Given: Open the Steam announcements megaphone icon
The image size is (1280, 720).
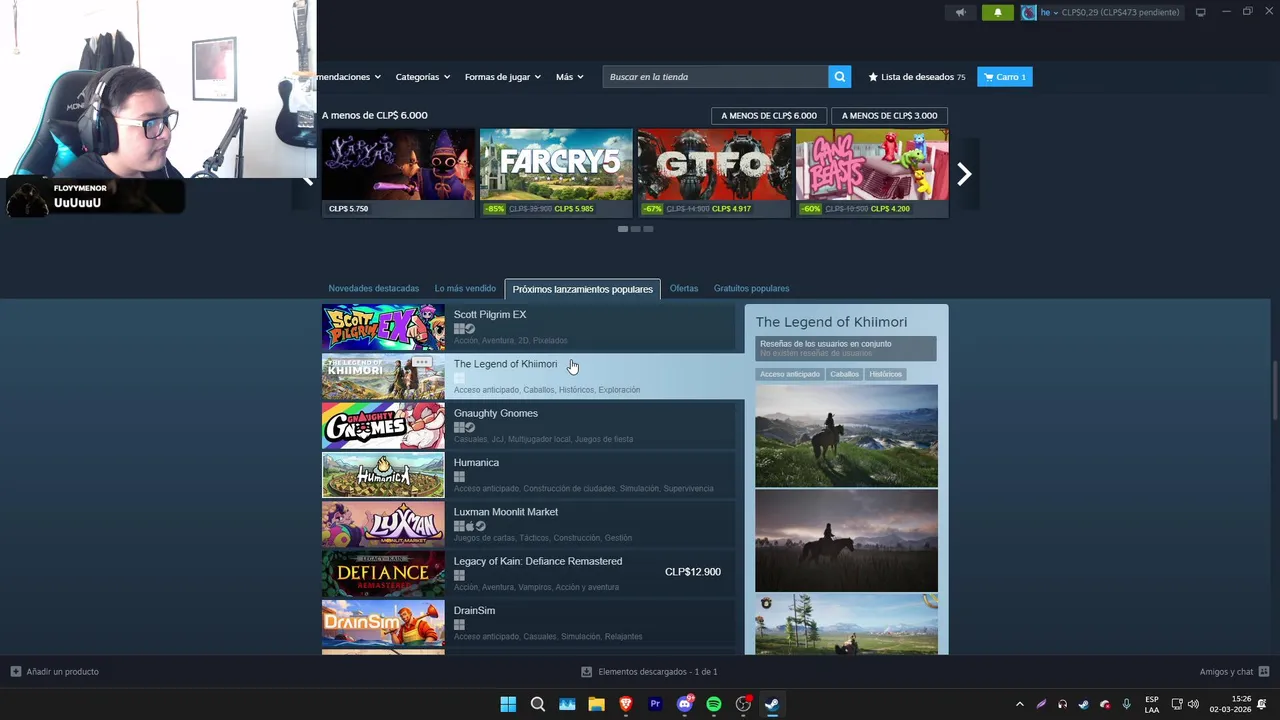Looking at the screenshot, I should coord(960,12).
